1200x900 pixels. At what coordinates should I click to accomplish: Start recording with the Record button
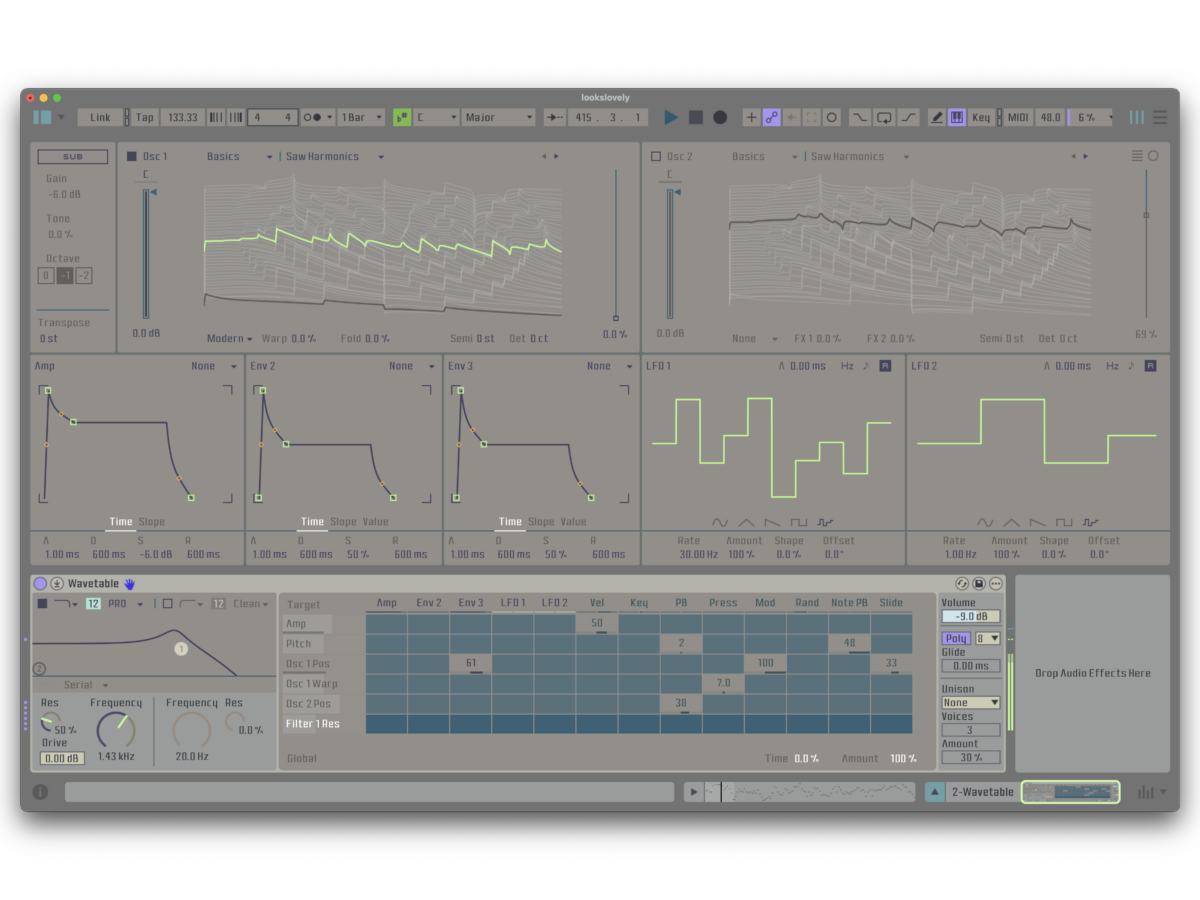point(720,117)
